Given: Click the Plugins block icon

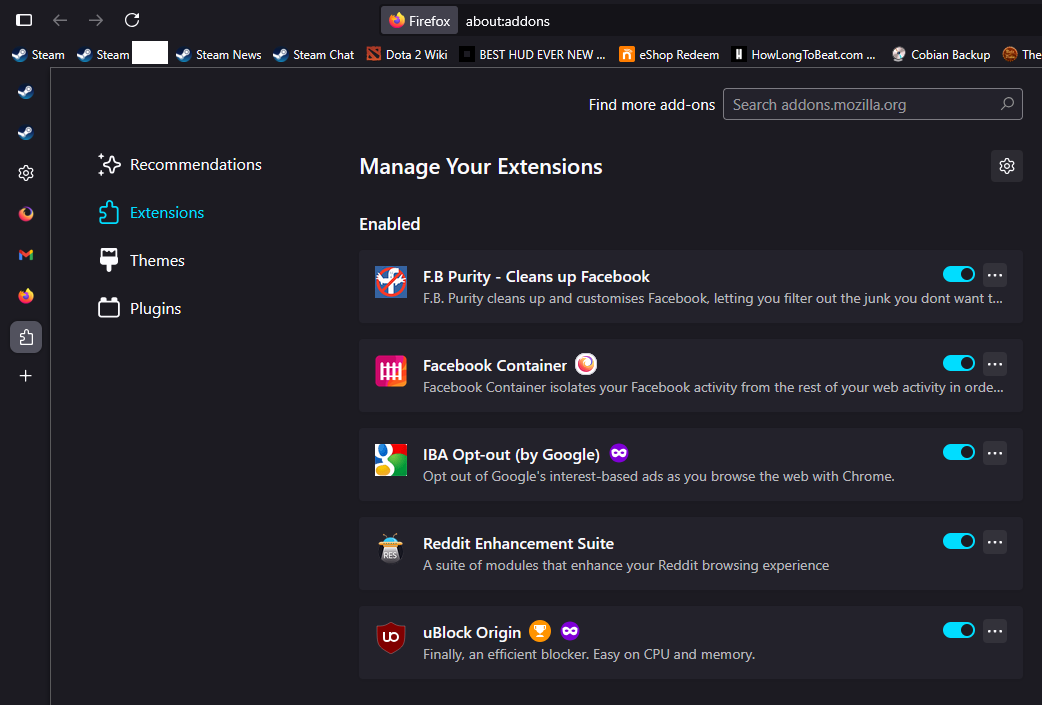Looking at the screenshot, I should (x=109, y=308).
